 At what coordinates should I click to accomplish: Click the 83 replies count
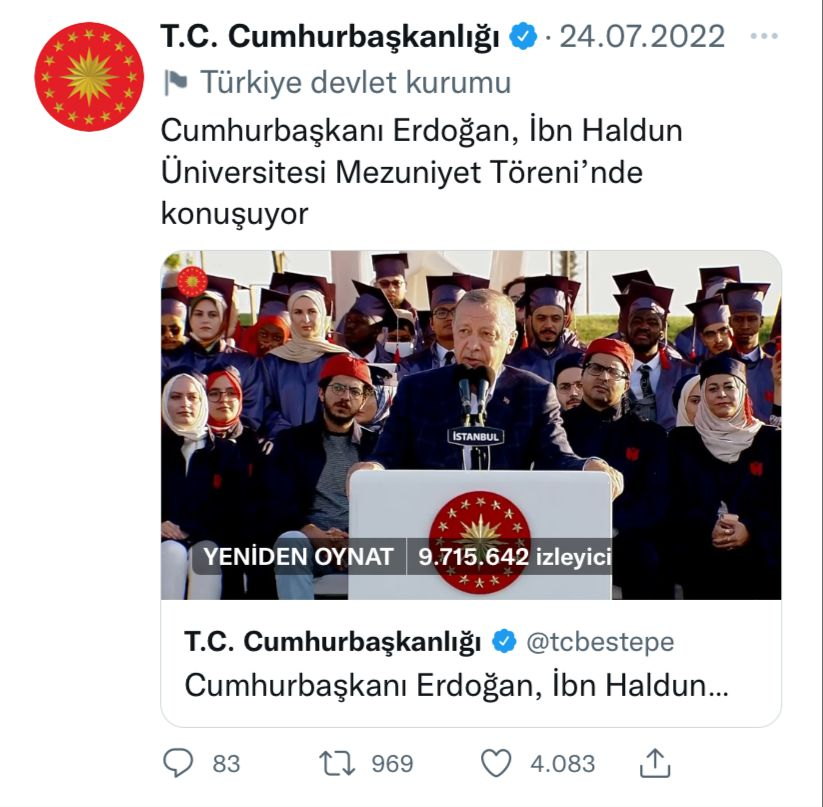[226, 763]
